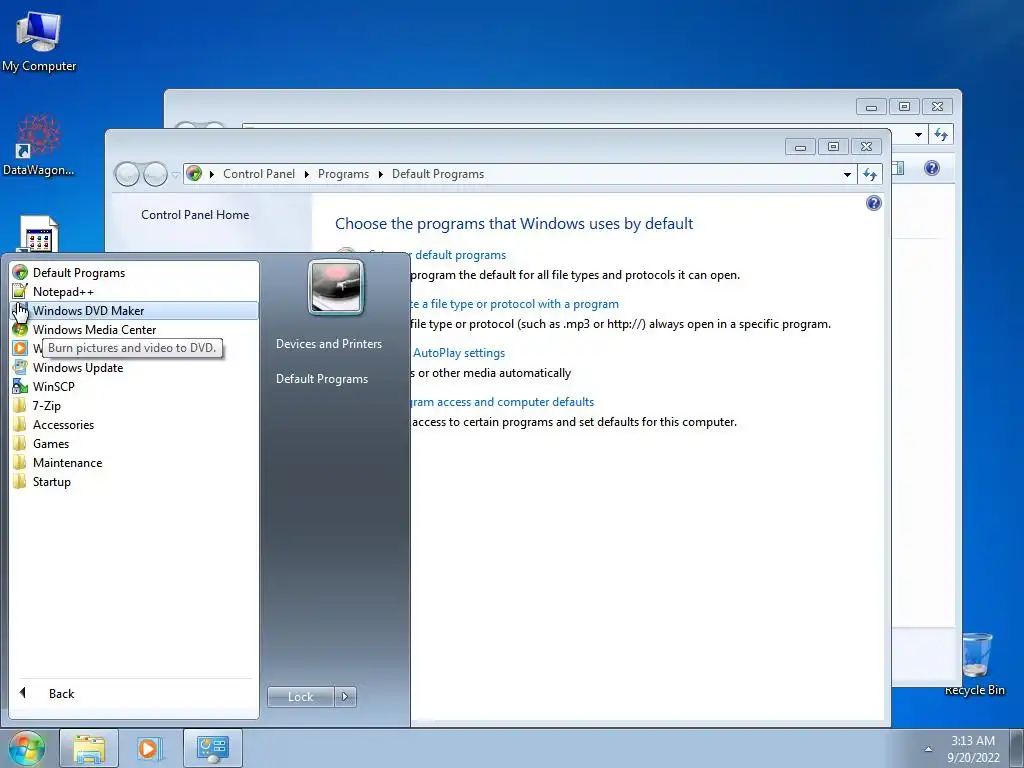The width and height of the screenshot is (1024, 768).
Task: Select the DataWagon desktop shortcut
Action: point(39,145)
